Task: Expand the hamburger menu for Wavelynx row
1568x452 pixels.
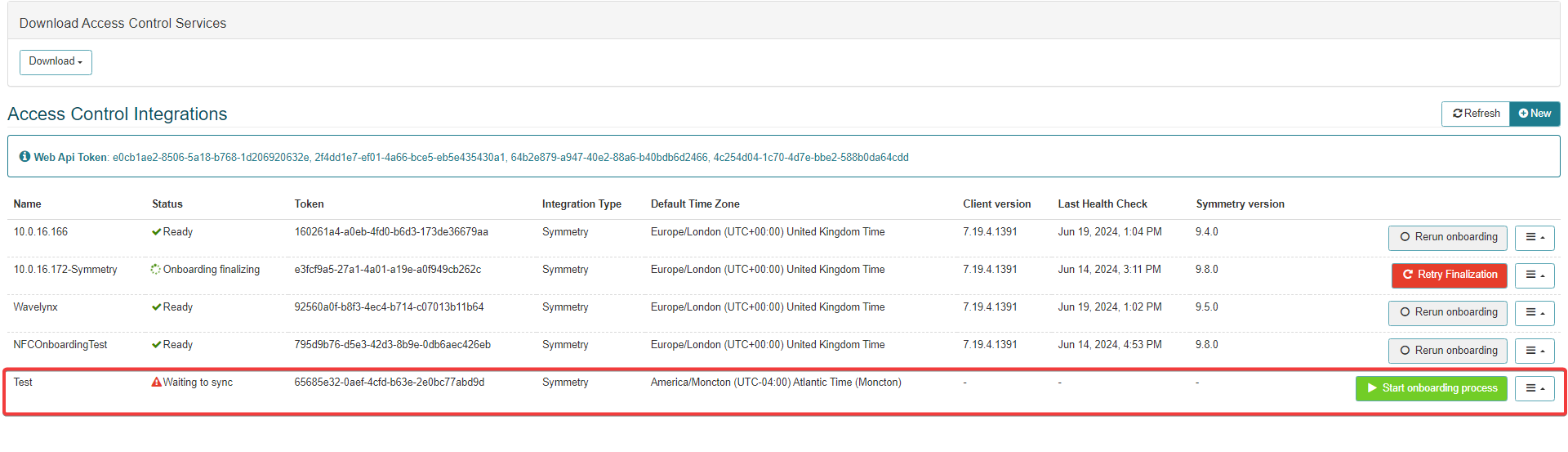Action: pyautogui.click(x=1534, y=312)
